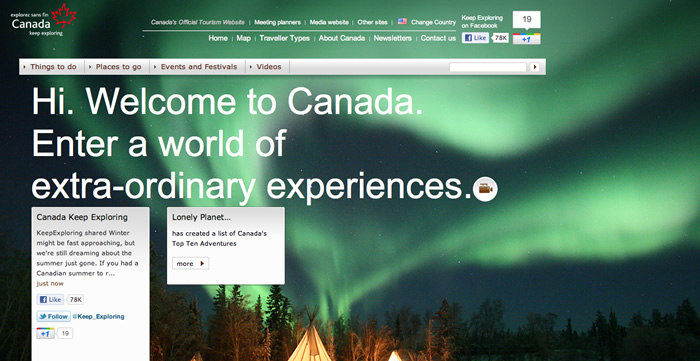The height and width of the screenshot is (361, 700).
Task: Click the Facebook Like button in header
Action: (475, 38)
